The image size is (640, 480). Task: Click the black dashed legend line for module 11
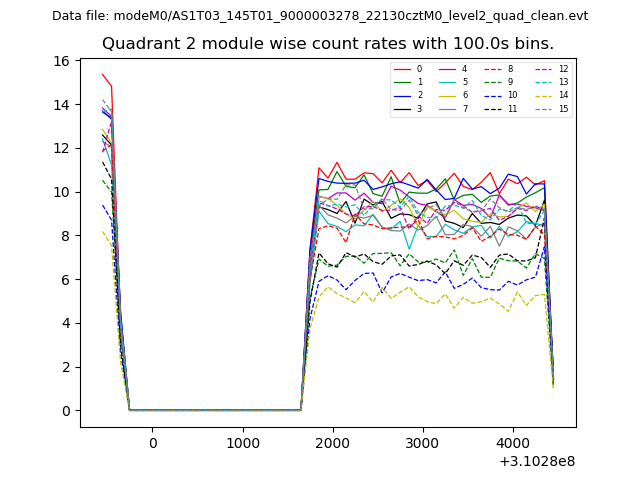493,108
